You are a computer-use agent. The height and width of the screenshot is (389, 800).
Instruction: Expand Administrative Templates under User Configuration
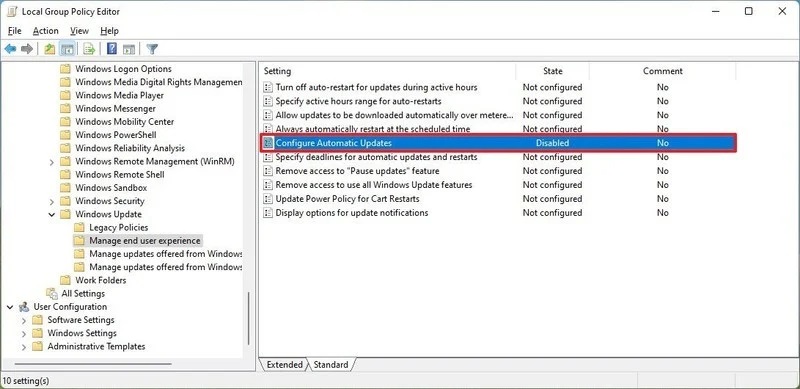23,347
